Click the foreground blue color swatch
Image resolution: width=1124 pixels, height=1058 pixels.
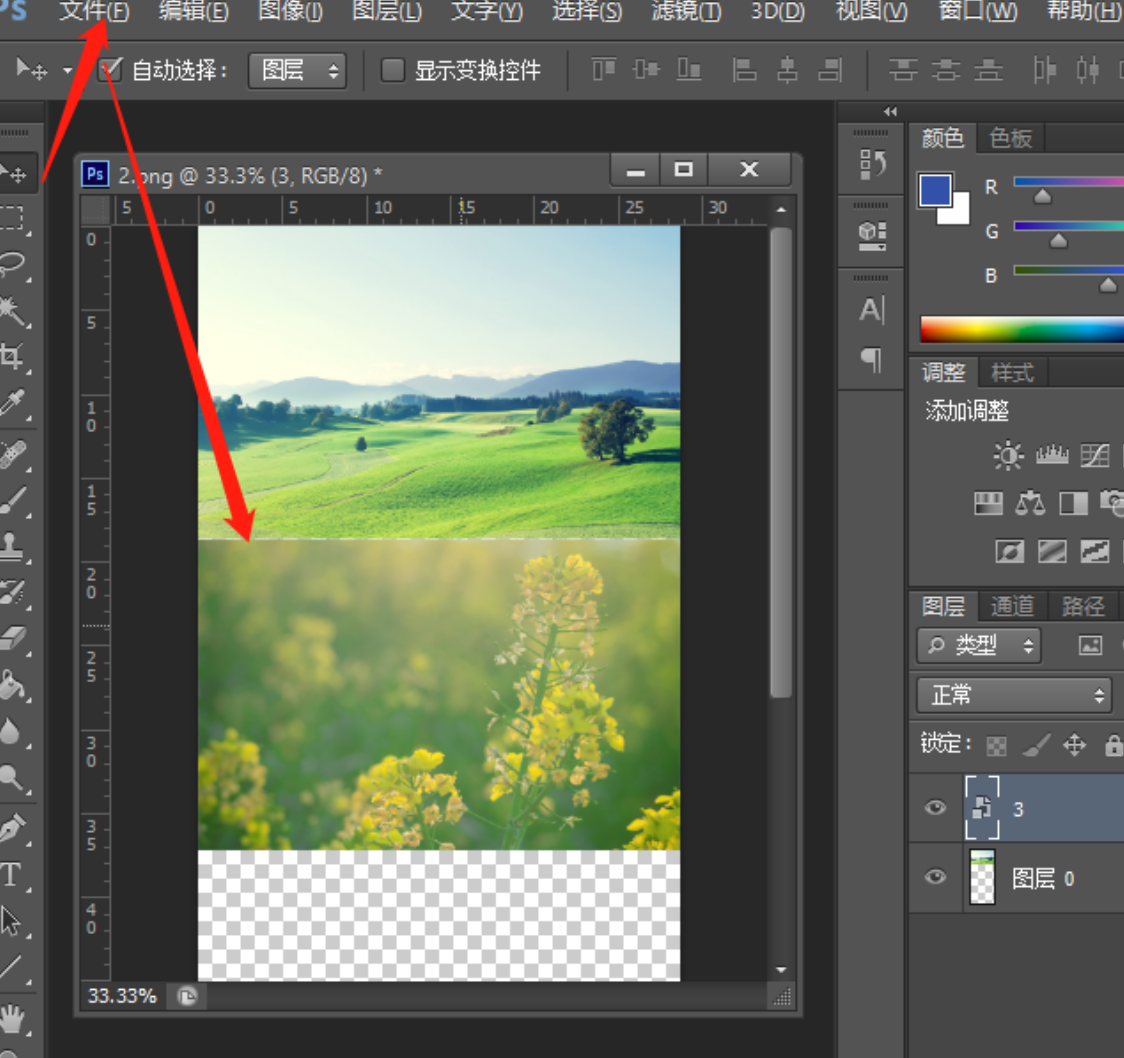(934, 190)
